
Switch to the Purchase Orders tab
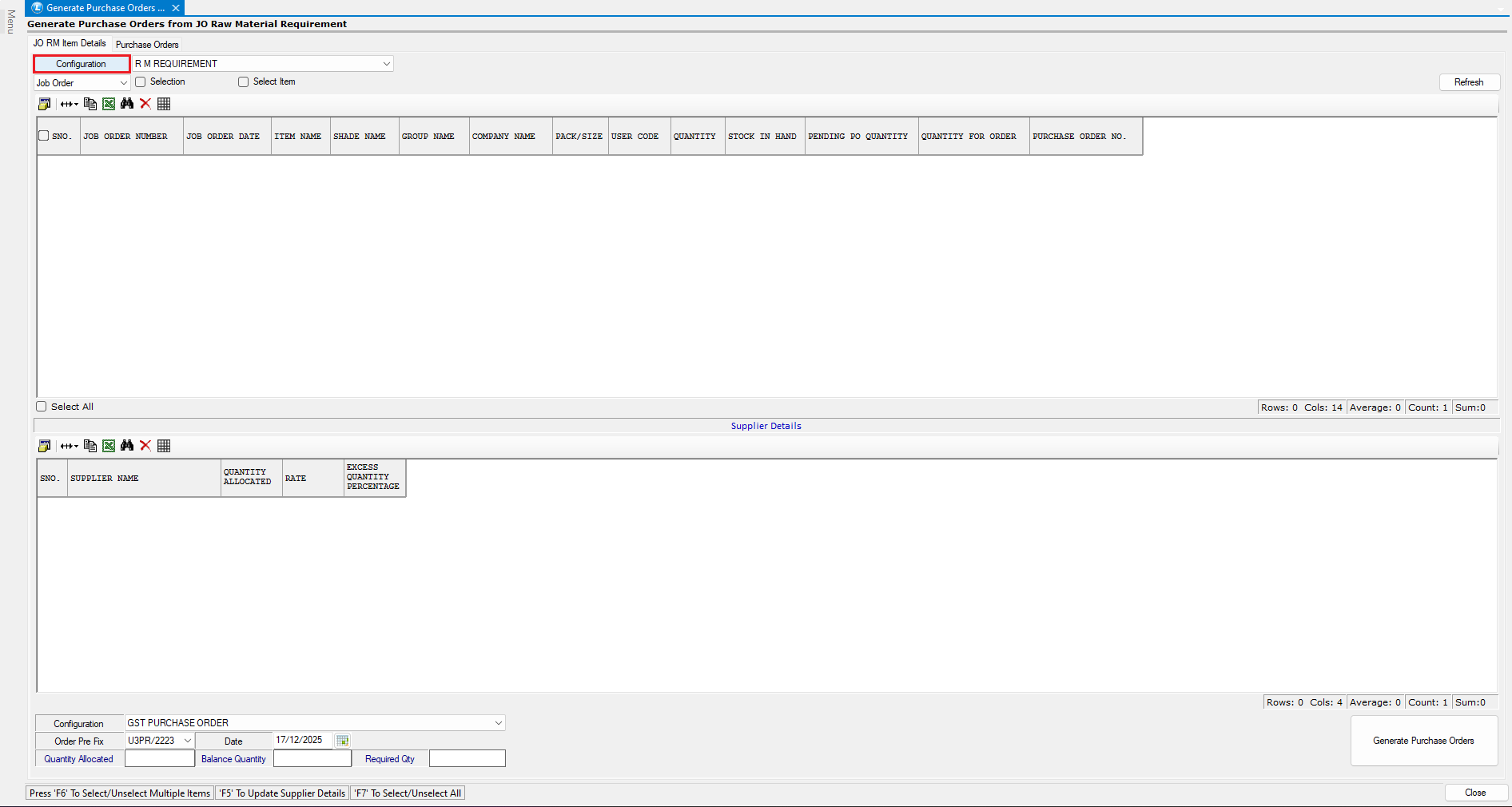[x=147, y=45]
